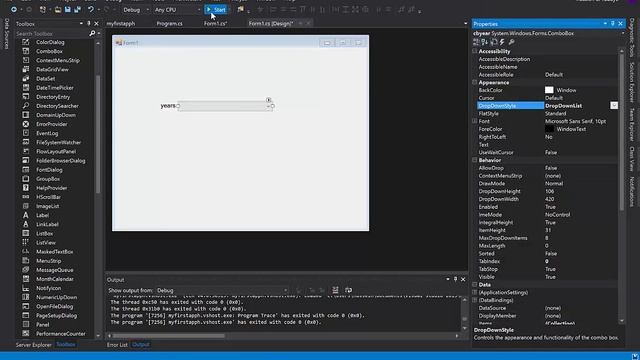Click the Navigate Backward toolbar icon
This screenshot has width=640, height=360.
pos(14,9)
